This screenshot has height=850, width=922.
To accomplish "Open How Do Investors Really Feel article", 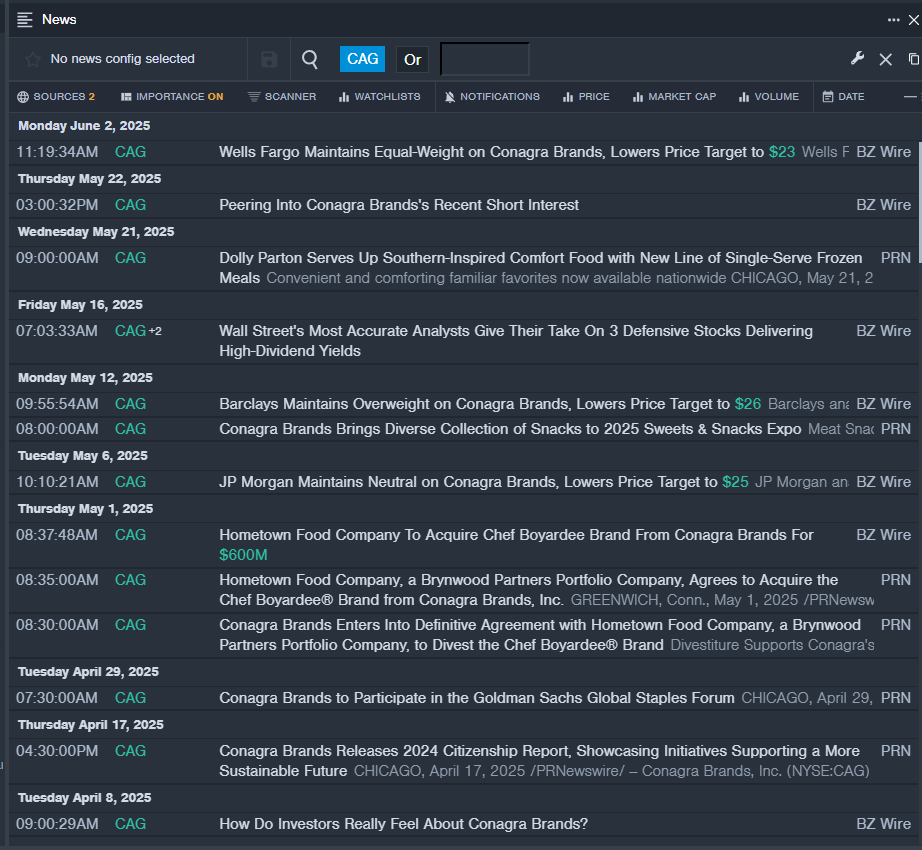I will coord(403,824).
